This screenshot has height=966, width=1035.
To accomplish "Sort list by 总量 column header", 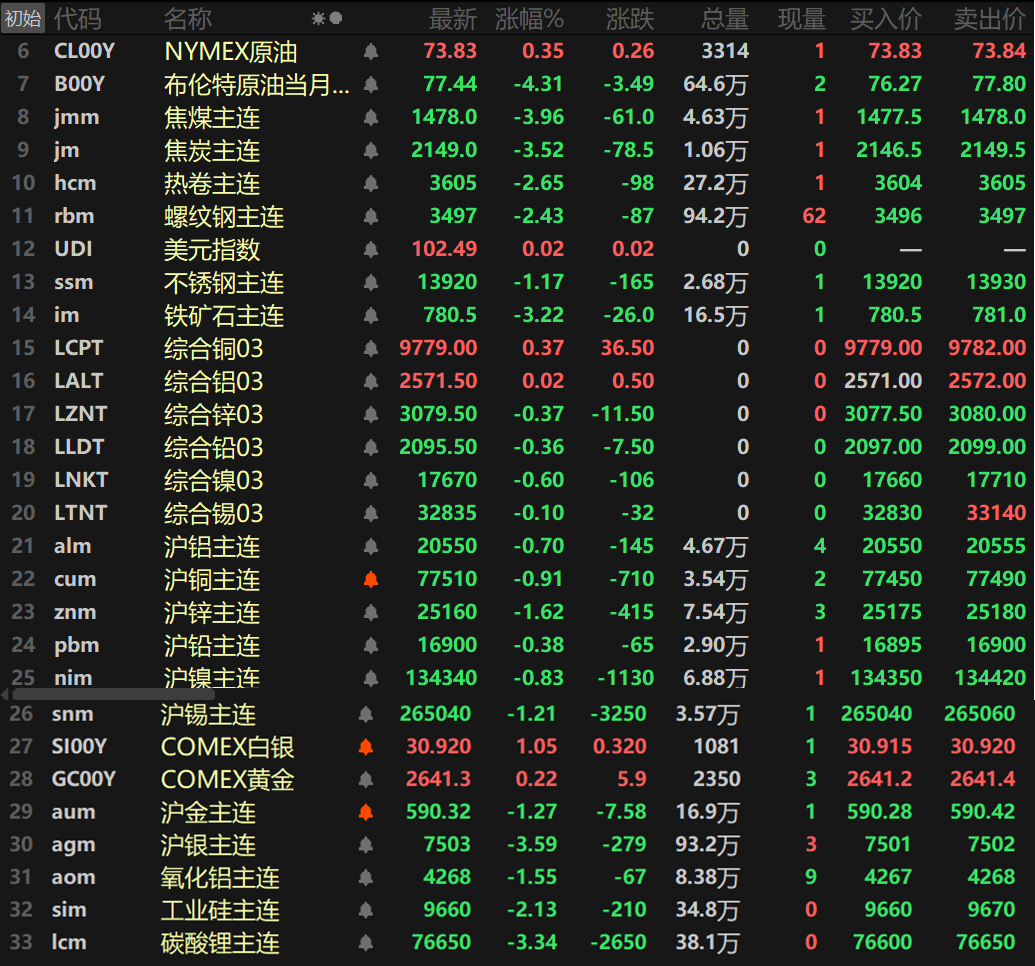I will (x=724, y=18).
